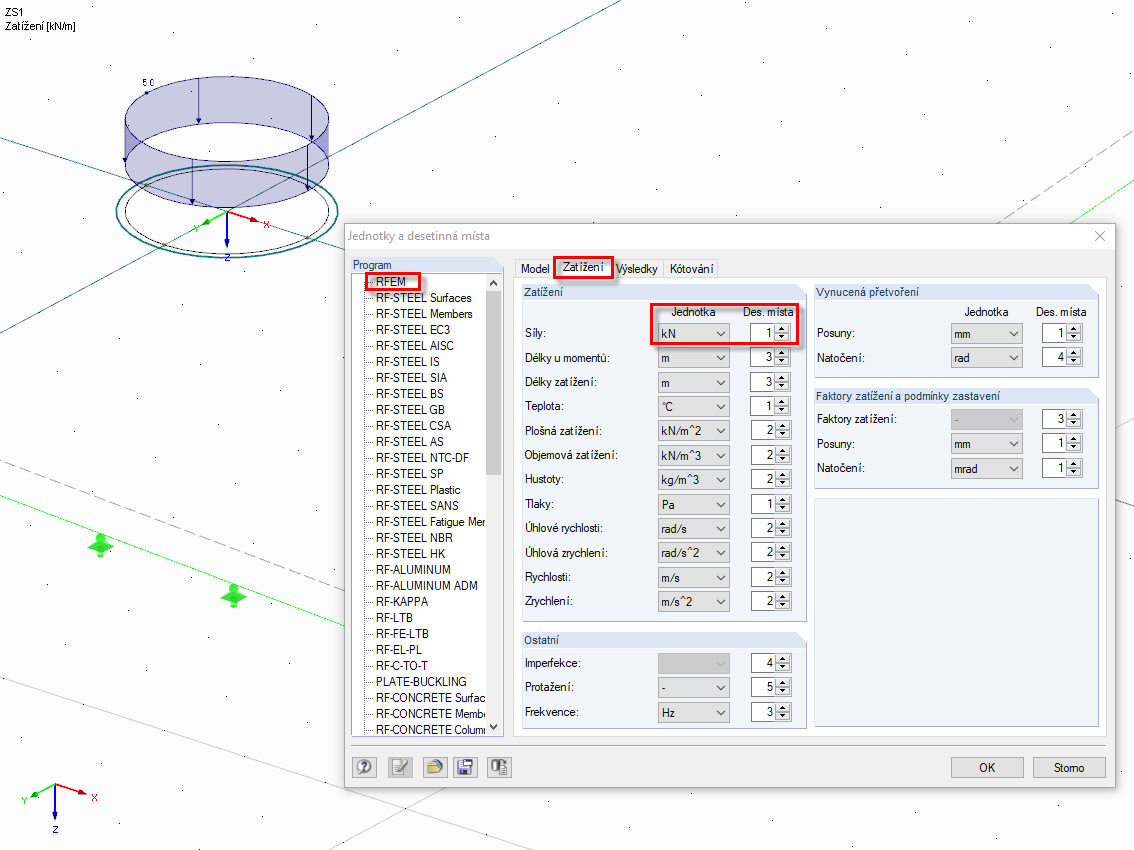Switch to the Výsledky tab

pyautogui.click(x=636, y=268)
